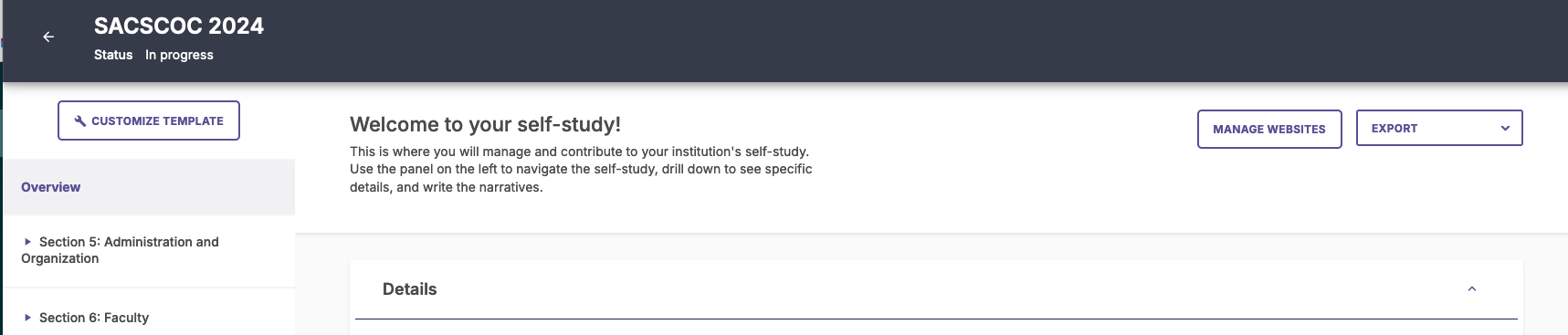Click the wrench icon in Customize Template
This screenshot has height=335, width=1568.
(x=80, y=120)
